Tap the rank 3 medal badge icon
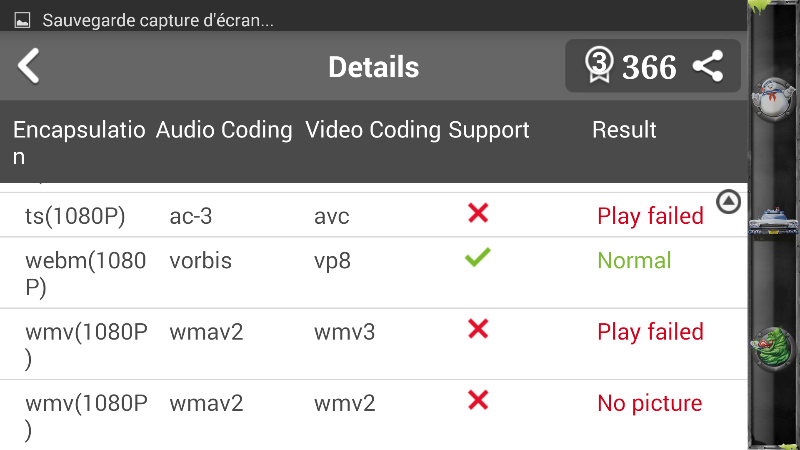This screenshot has width=800, height=450. (x=598, y=66)
